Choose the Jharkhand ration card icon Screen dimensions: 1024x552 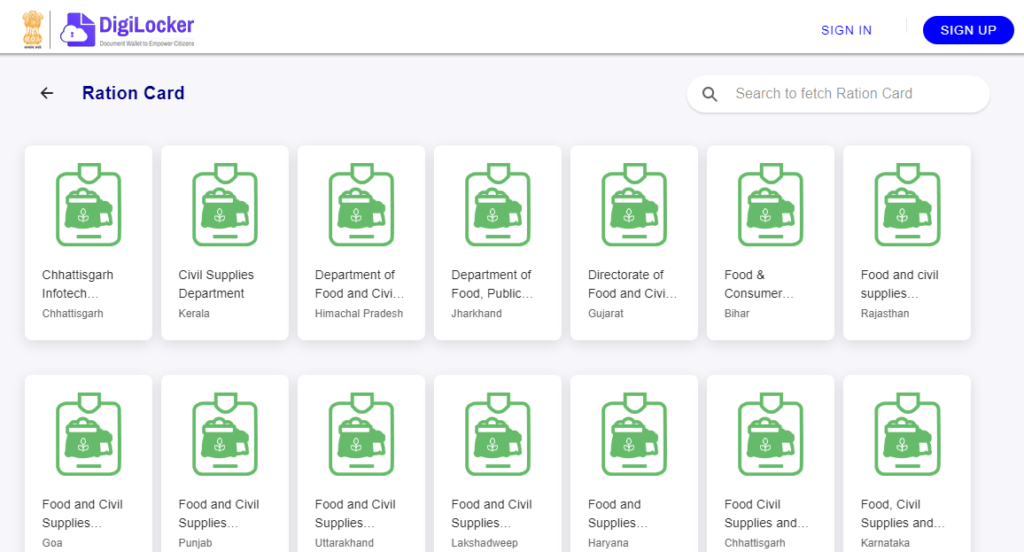[498, 205]
